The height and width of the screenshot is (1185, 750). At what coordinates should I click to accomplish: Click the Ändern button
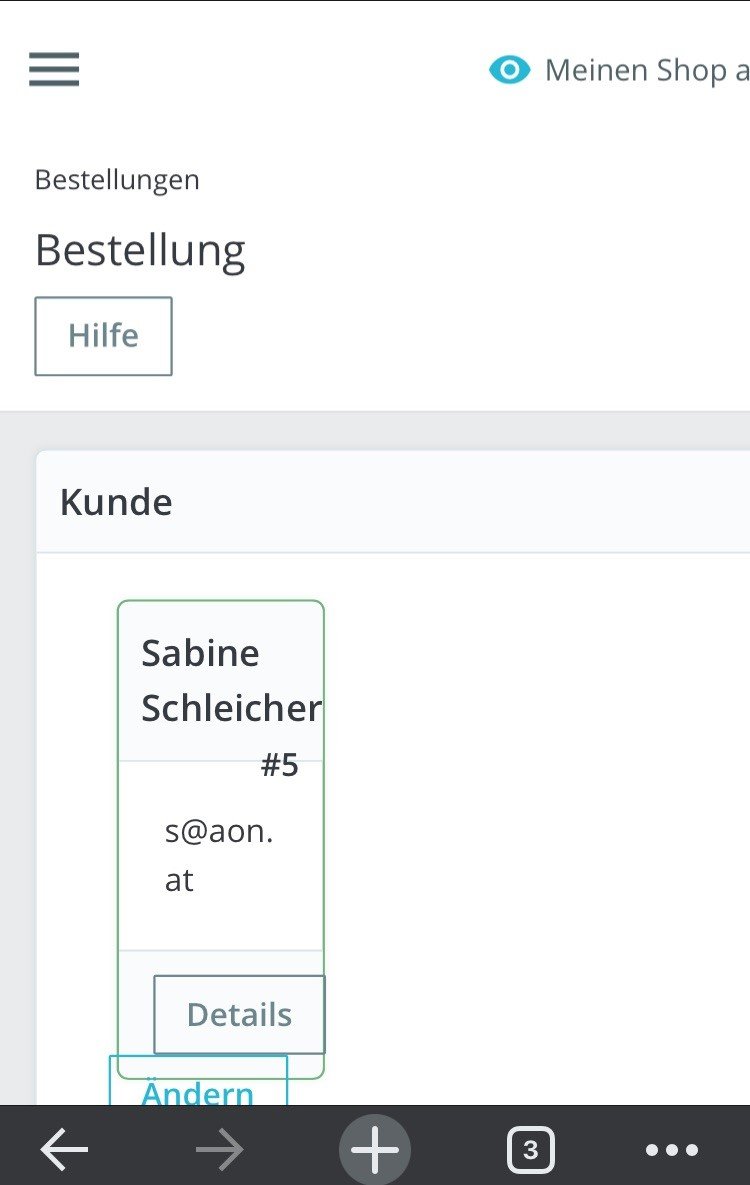tap(198, 1088)
